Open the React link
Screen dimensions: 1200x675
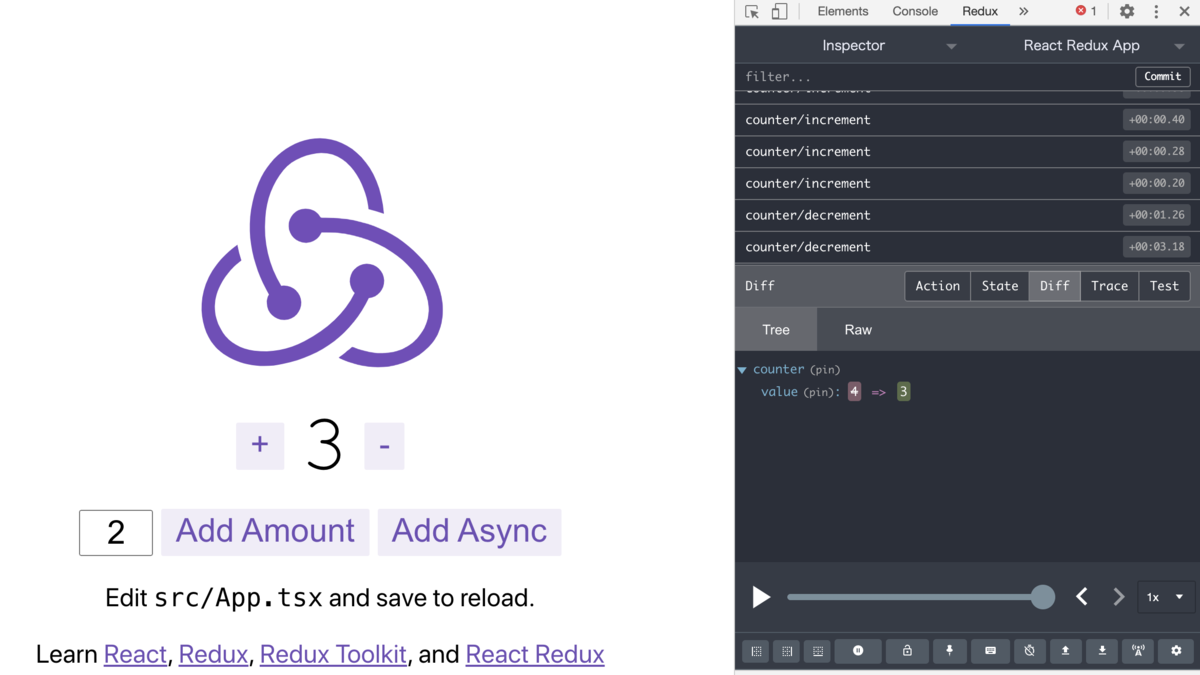tap(135, 654)
